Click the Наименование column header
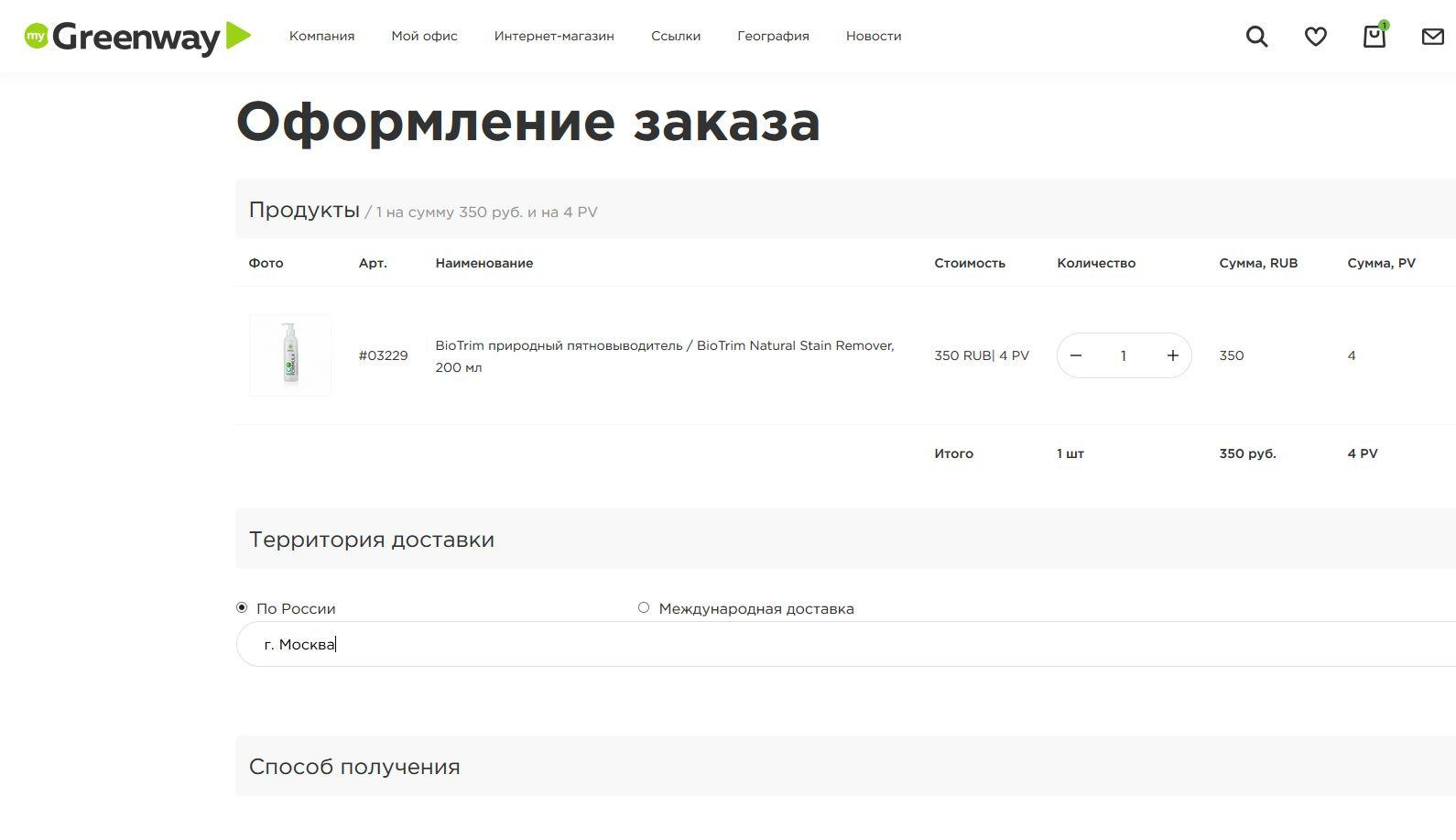The width and height of the screenshot is (1456, 840). pyautogui.click(x=484, y=263)
